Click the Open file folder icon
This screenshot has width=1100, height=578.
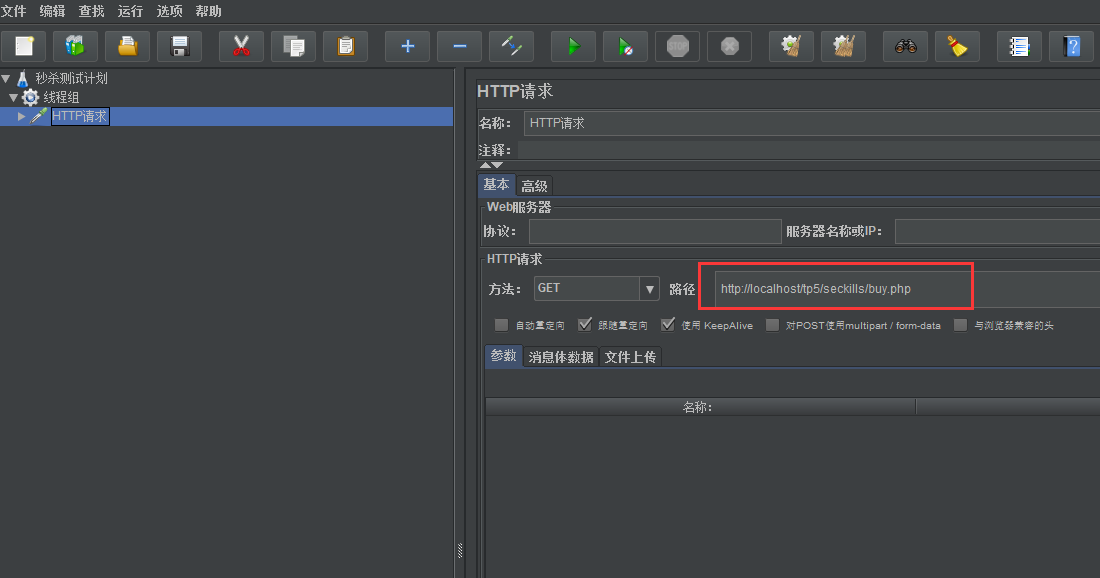127,46
